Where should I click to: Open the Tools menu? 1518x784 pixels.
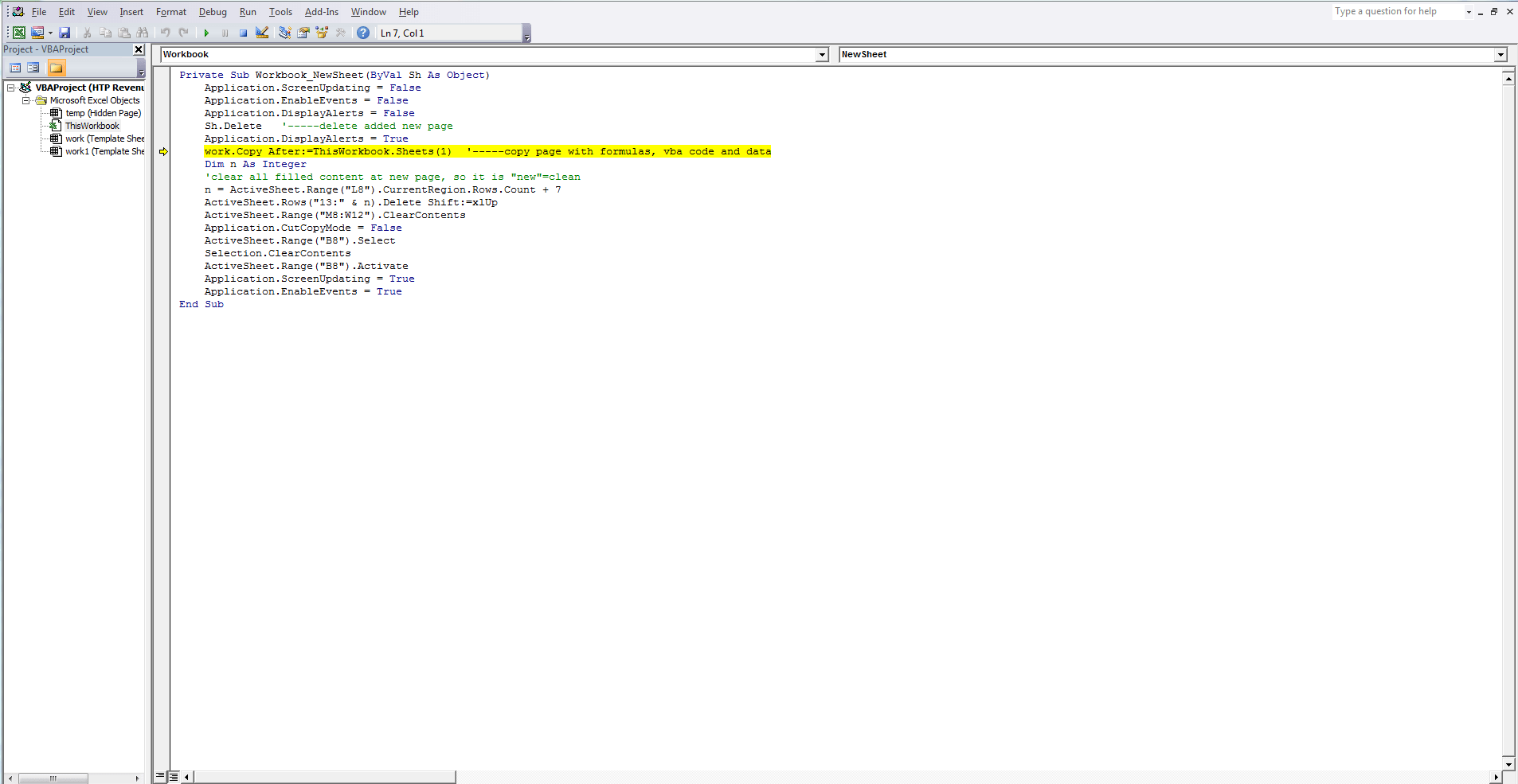point(280,12)
